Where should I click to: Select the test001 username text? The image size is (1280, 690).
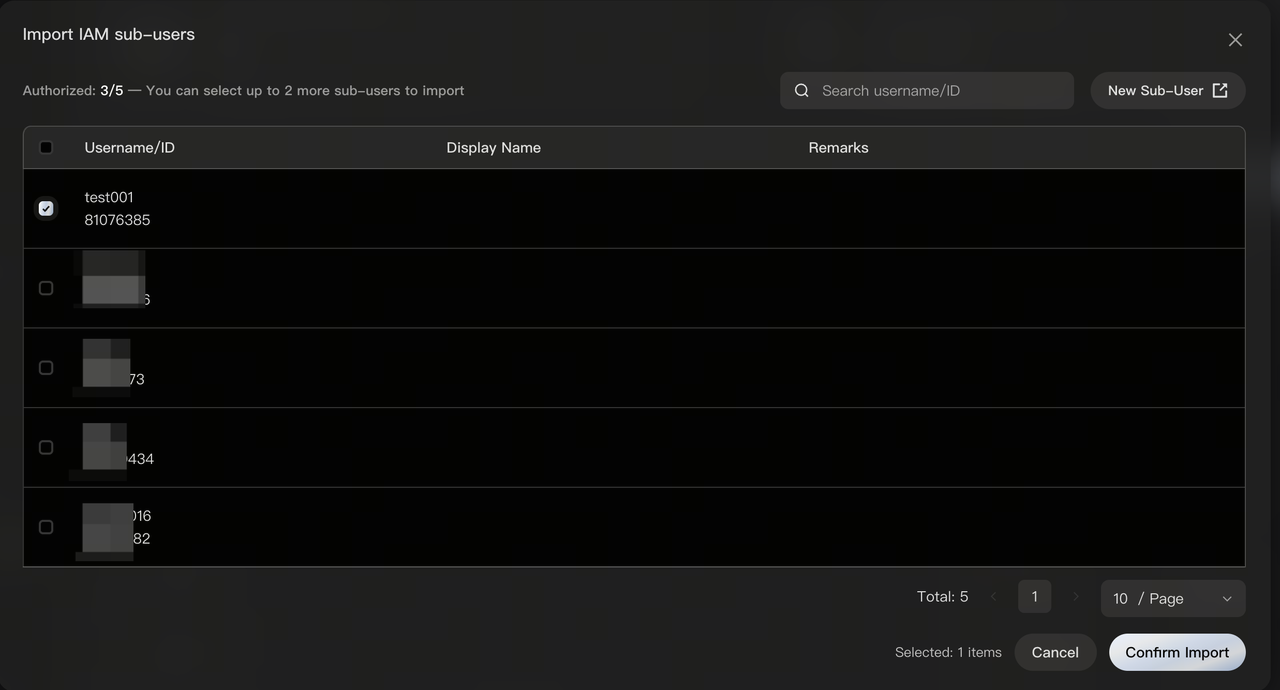(109, 197)
